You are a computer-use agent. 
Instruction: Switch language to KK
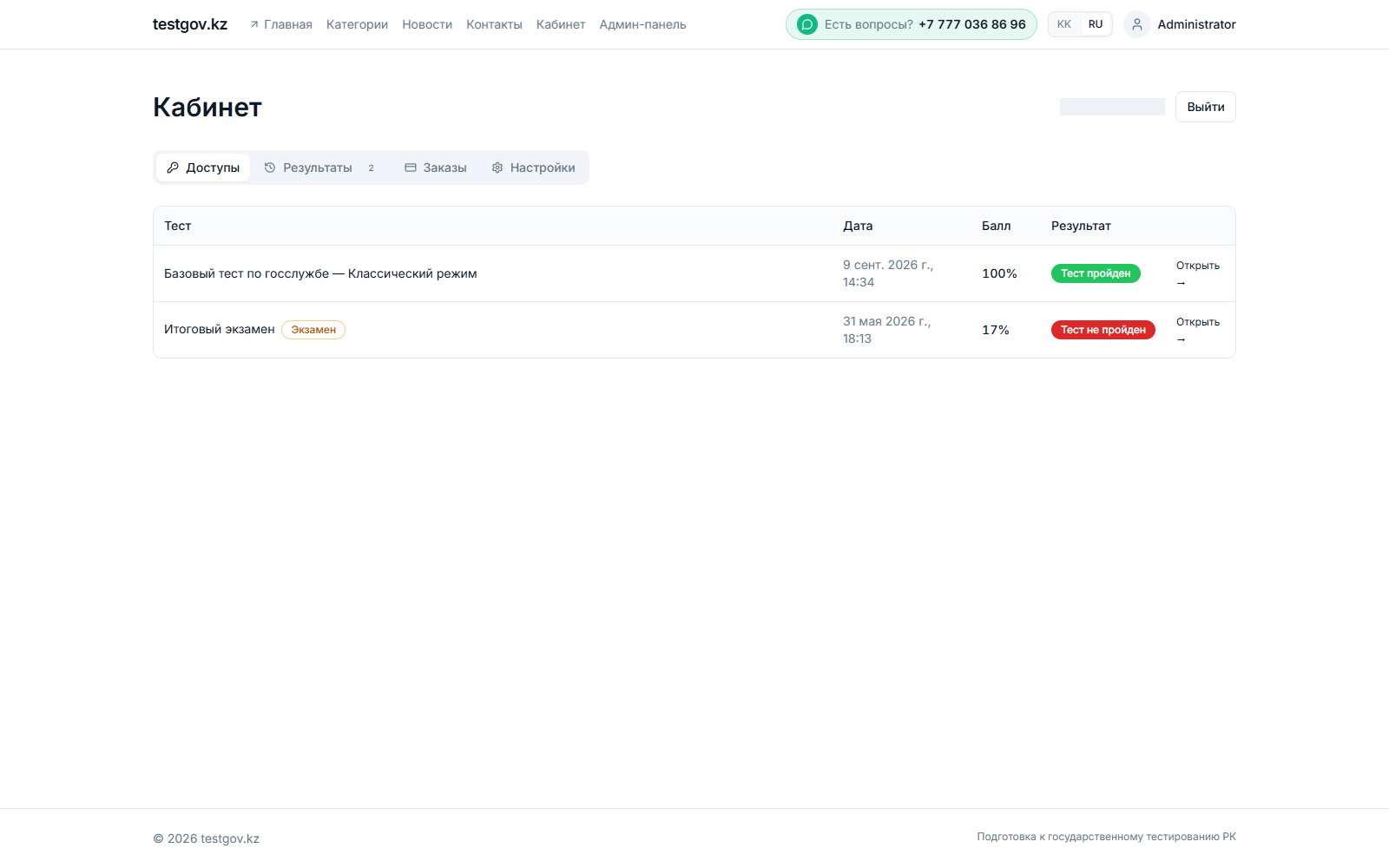click(1064, 24)
